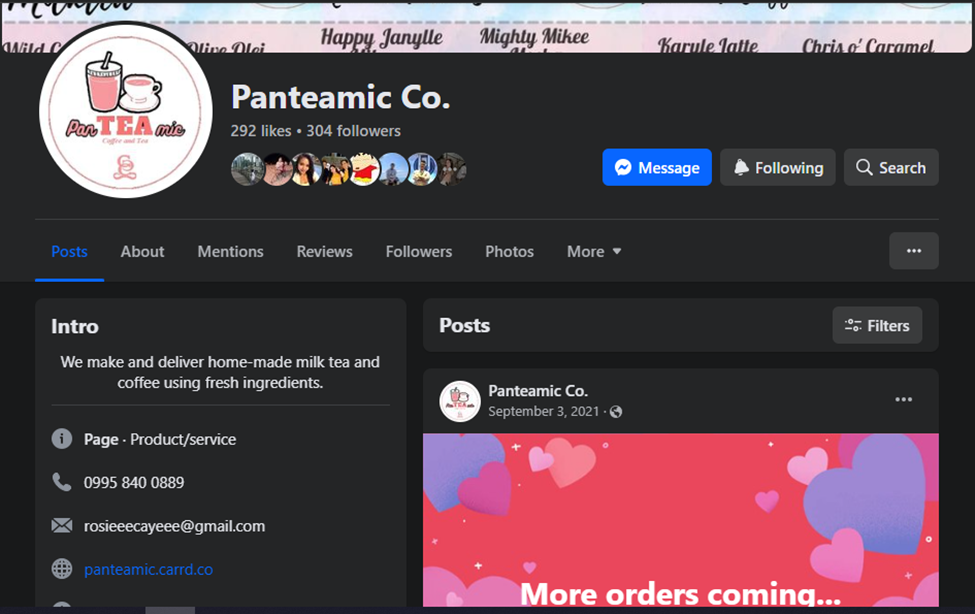Click the magnifier icon in Search button
This screenshot has height=614, width=975.
(x=864, y=167)
